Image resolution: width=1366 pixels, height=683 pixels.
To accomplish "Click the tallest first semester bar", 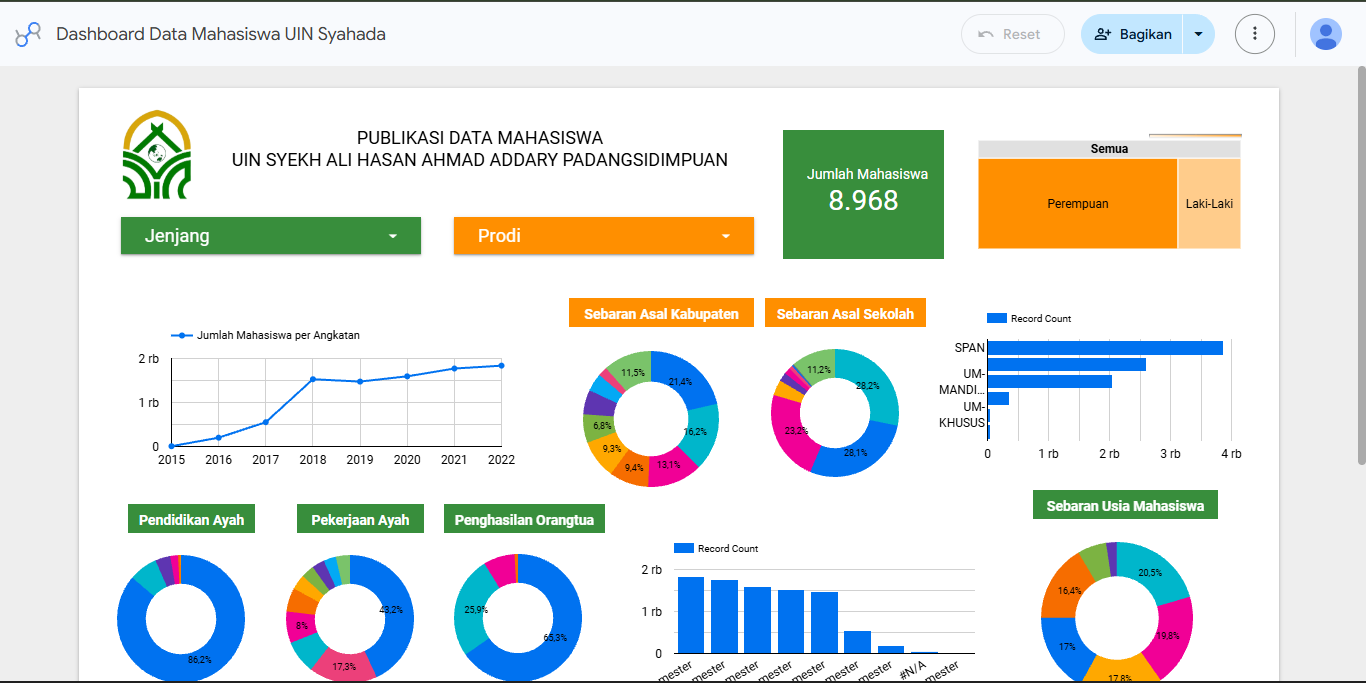I will (x=691, y=615).
